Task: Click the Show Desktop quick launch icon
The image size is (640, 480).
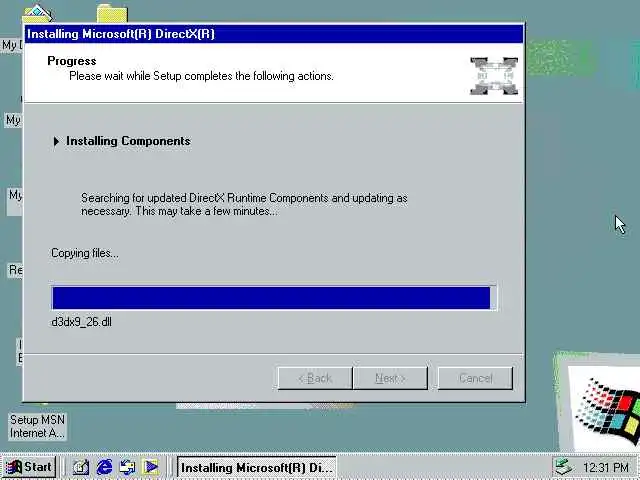Action: [80, 467]
